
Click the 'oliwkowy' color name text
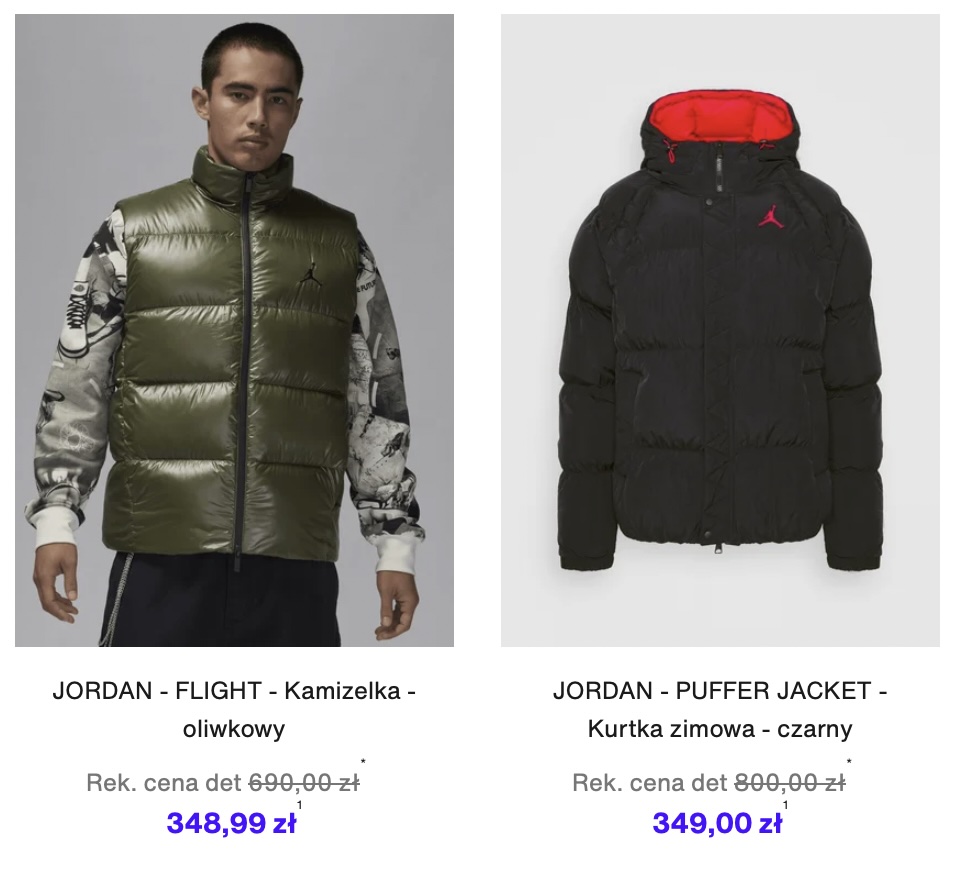pyautogui.click(x=234, y=728)
